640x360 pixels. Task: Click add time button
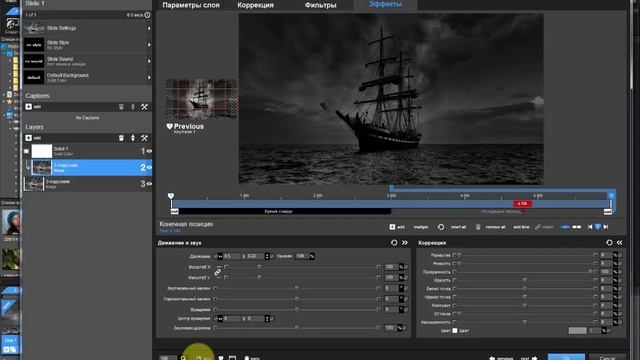coord(521,227)
